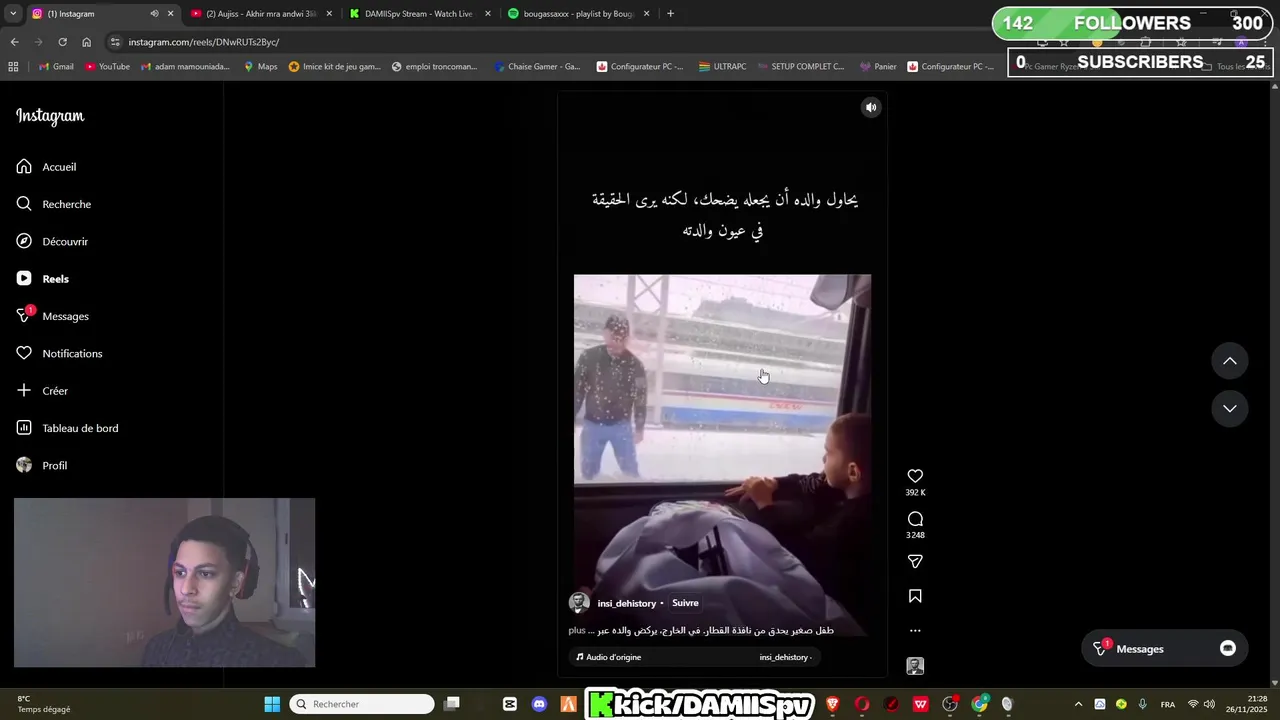Open FRA keyboard language switcher
The height and width of the screenshot is (720, 1280).
point(1167,704)
